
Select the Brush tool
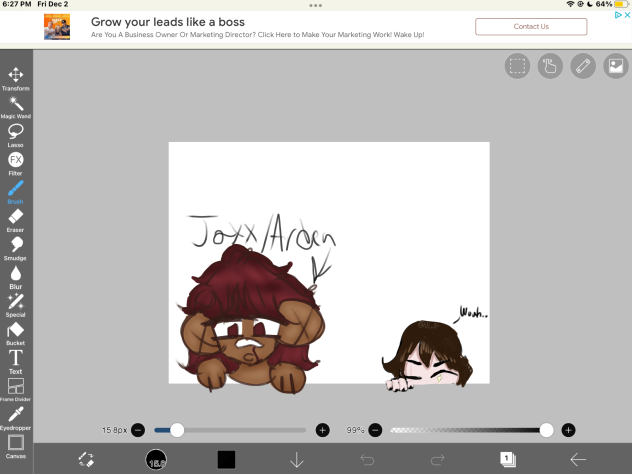(16, 192)
